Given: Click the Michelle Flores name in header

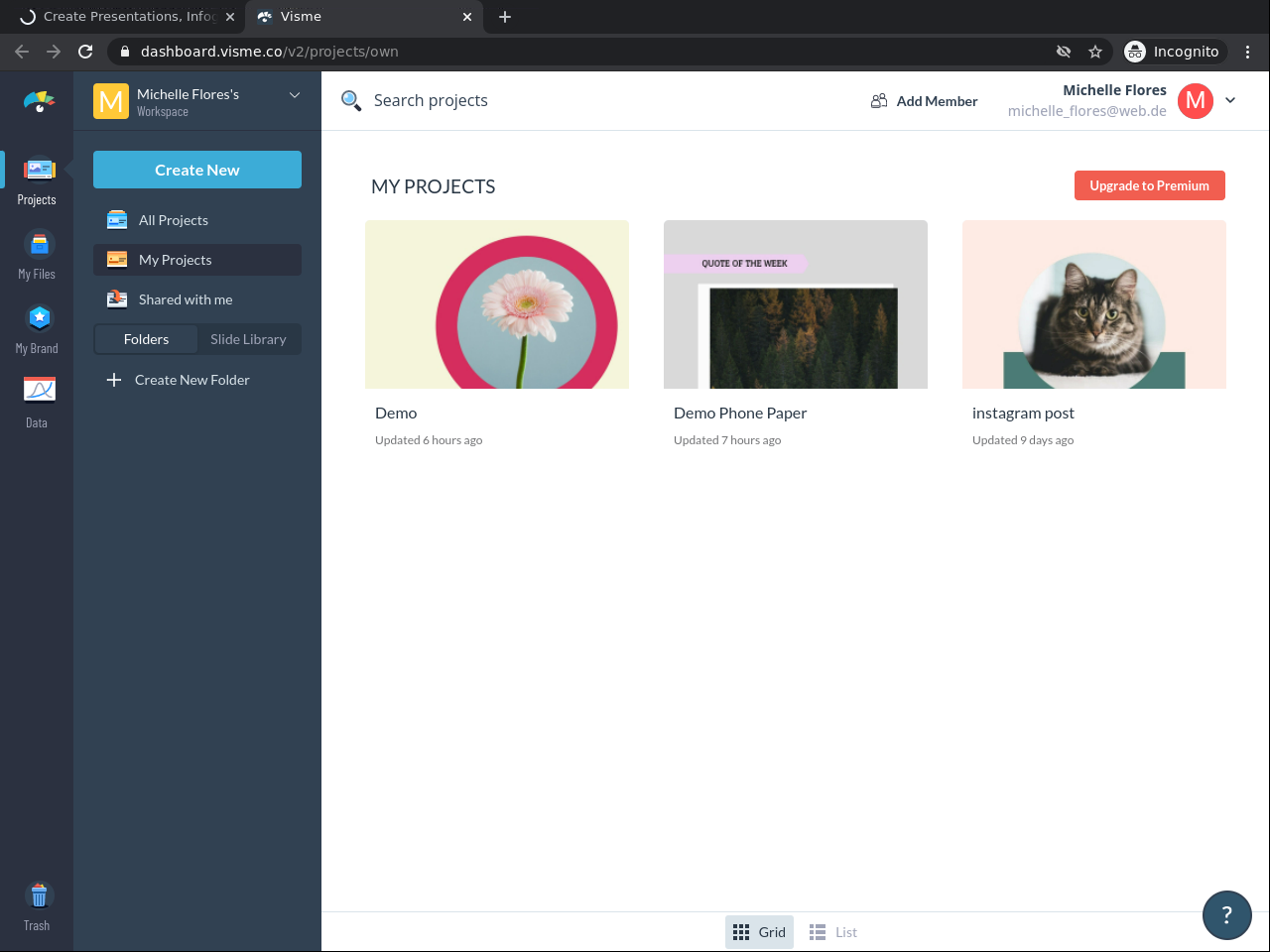Looking at the screenshot, I should pyautogui.click(x=1115, y=90).
